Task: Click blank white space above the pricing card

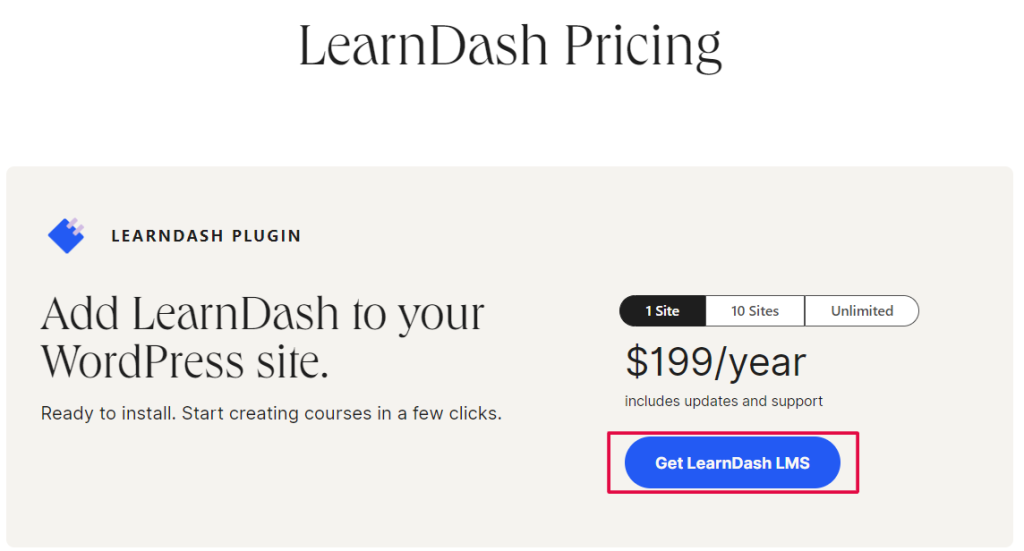Action: point(509,124)
